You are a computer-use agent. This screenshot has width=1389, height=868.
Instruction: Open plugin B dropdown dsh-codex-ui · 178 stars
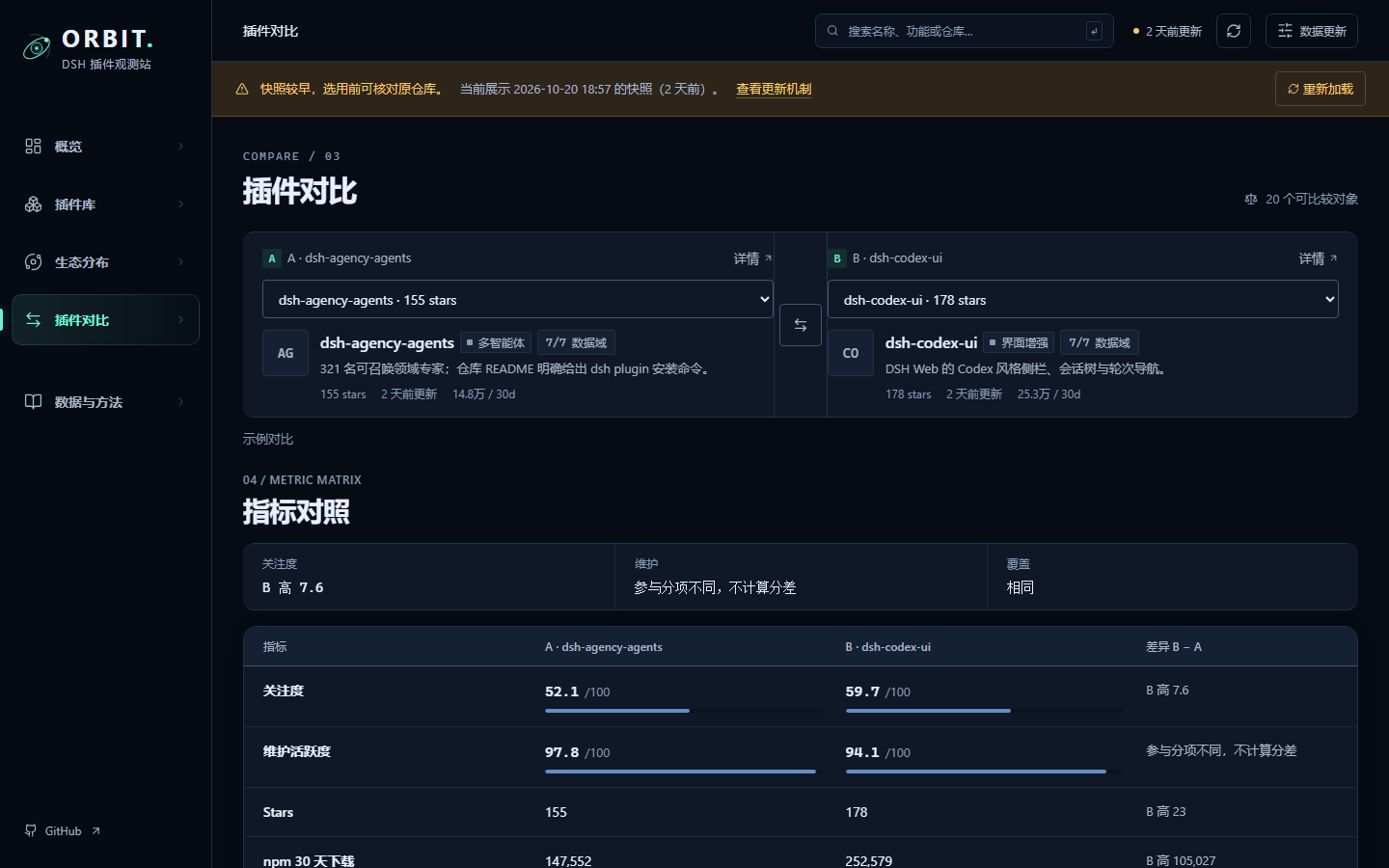pos(1083,299)
